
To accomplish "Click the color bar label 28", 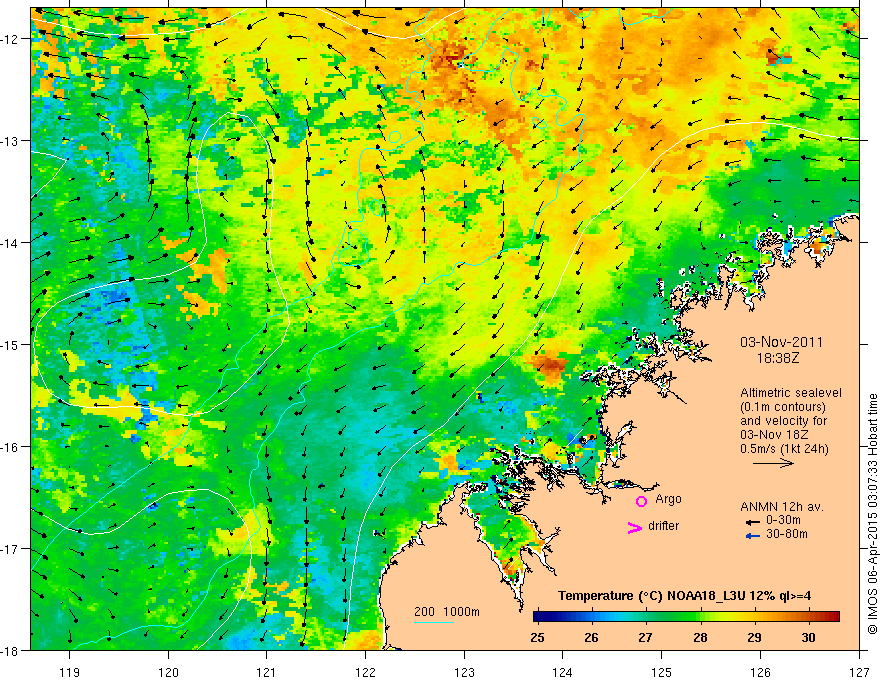I will click(x=700, y=638).
